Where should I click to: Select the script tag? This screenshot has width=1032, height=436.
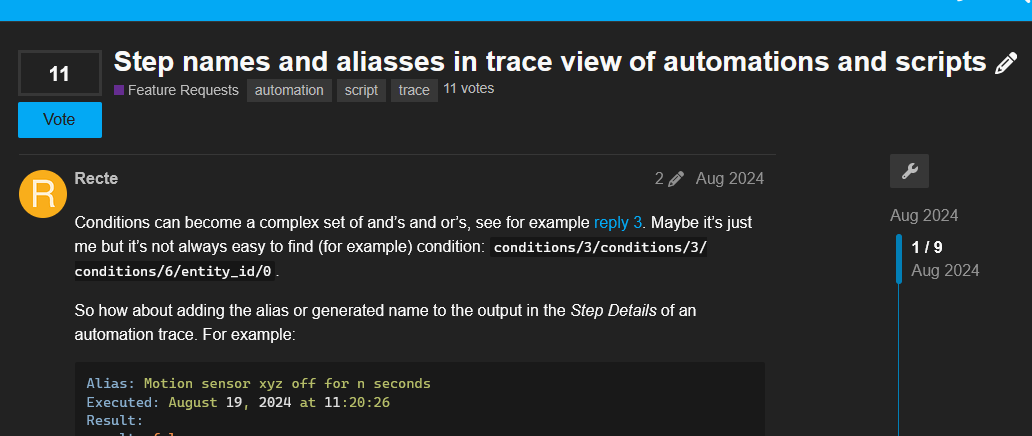click(361, 90)
